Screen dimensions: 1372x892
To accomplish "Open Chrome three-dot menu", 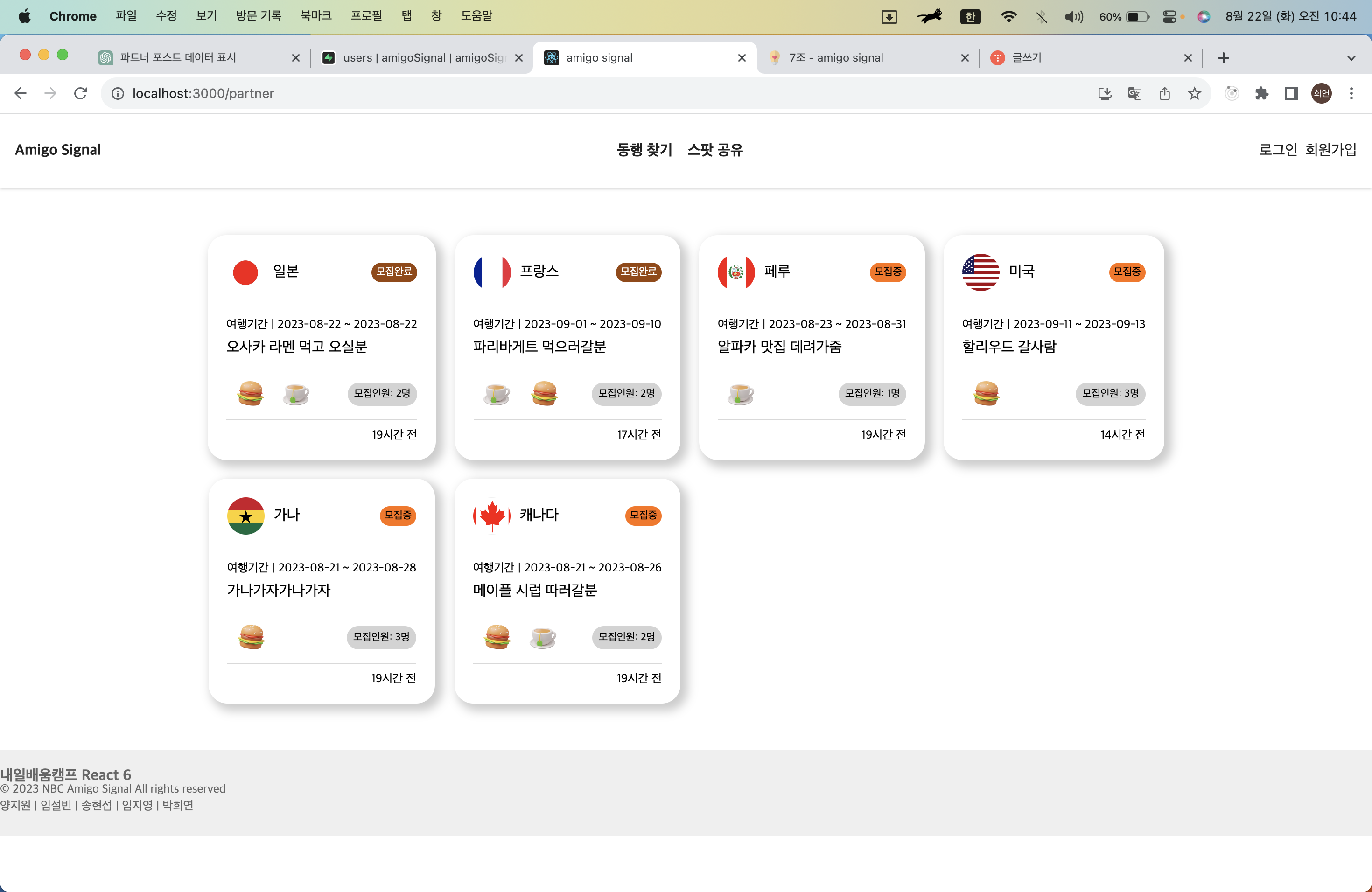I will point(1351,93).
